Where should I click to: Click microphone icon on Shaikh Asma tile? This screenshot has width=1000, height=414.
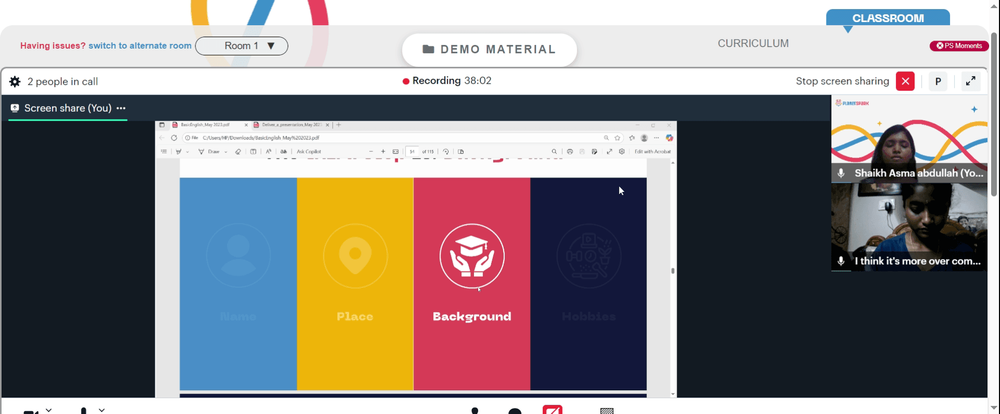click(841, 173)
